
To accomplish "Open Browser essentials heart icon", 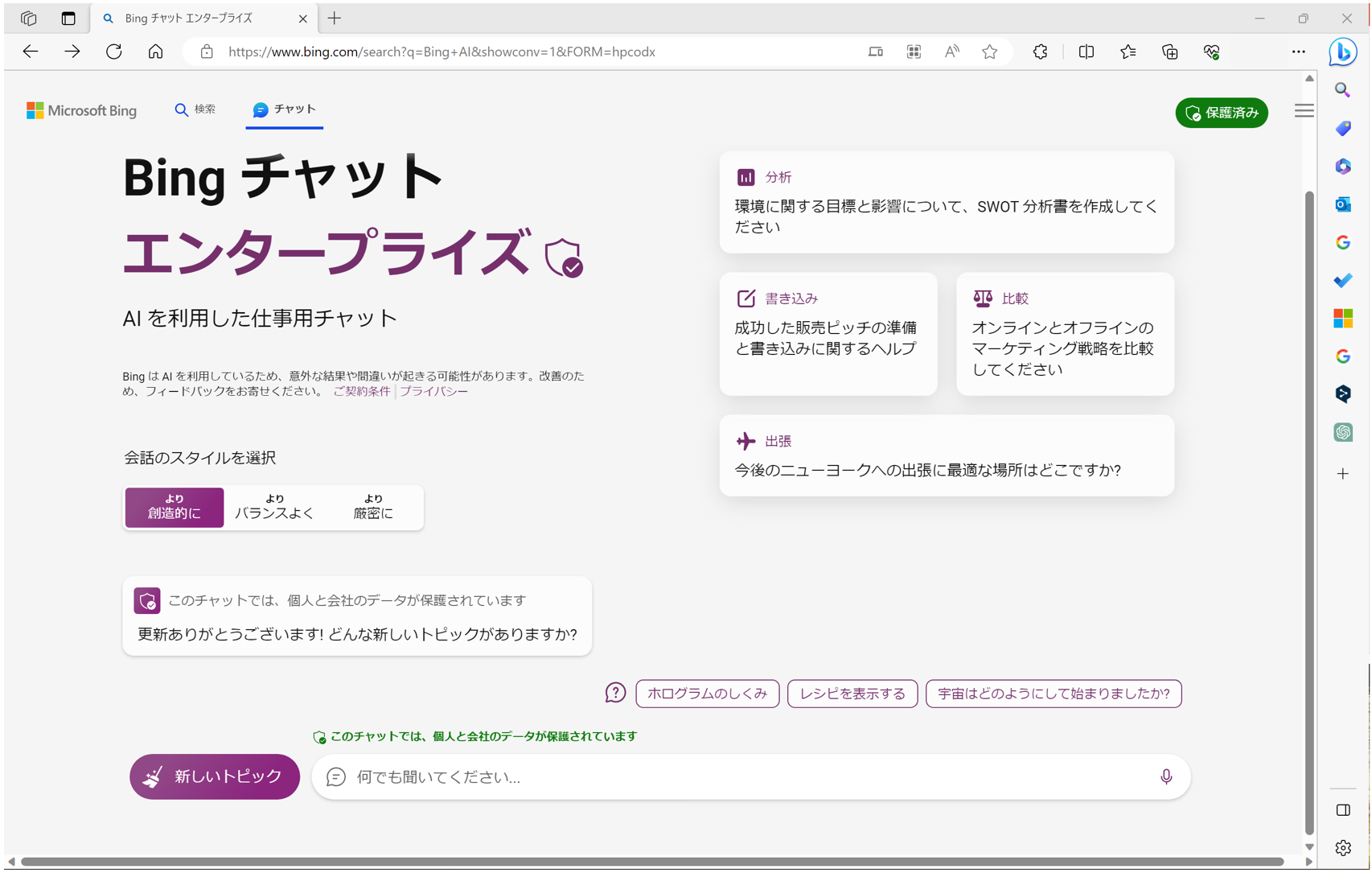I will click(1211, 51).
